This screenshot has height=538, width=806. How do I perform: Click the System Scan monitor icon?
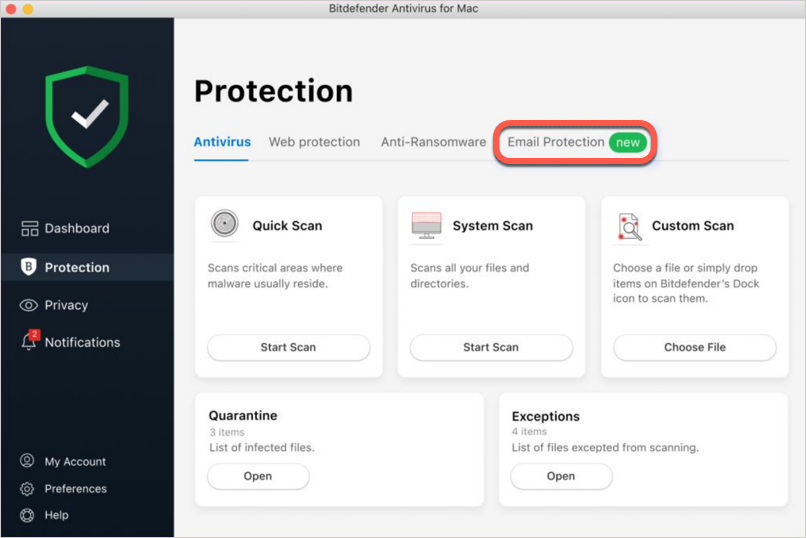426,225
